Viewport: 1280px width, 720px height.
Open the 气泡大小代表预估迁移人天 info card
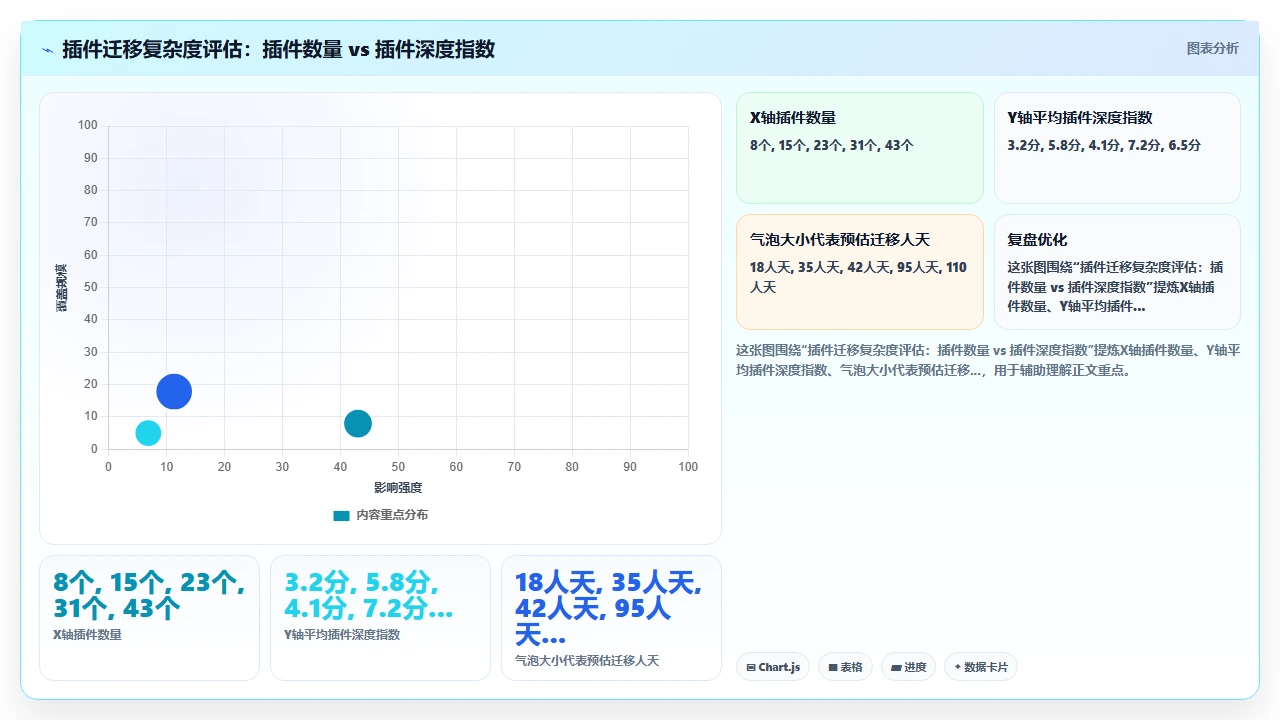[860, 272]
